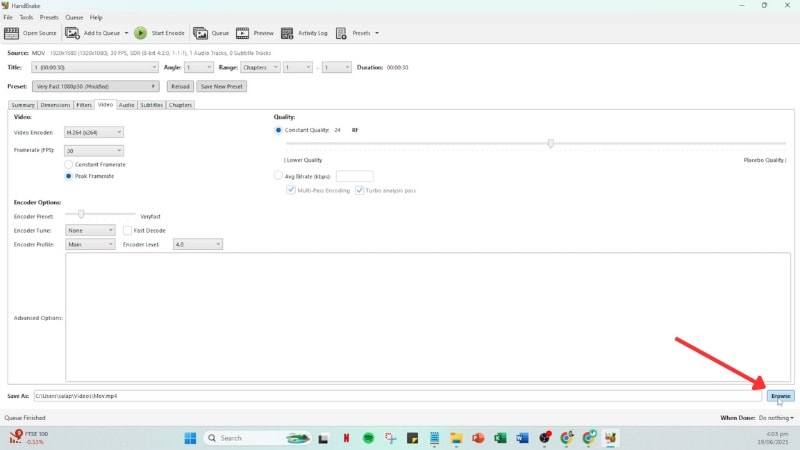Open the Presets menu in the menu bar

49,17
